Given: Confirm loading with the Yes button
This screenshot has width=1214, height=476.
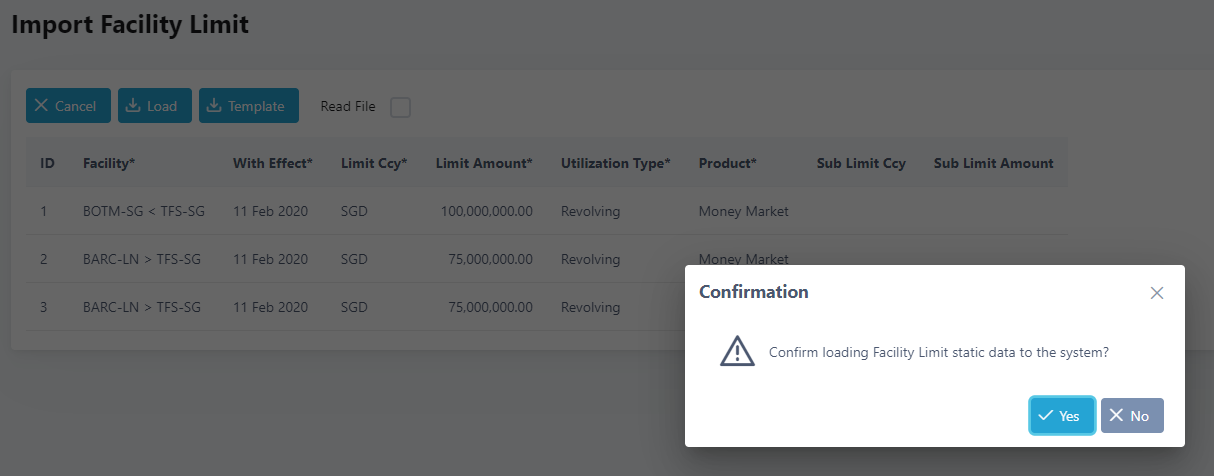Looking at the screenshot, I should pos(1063,415).
